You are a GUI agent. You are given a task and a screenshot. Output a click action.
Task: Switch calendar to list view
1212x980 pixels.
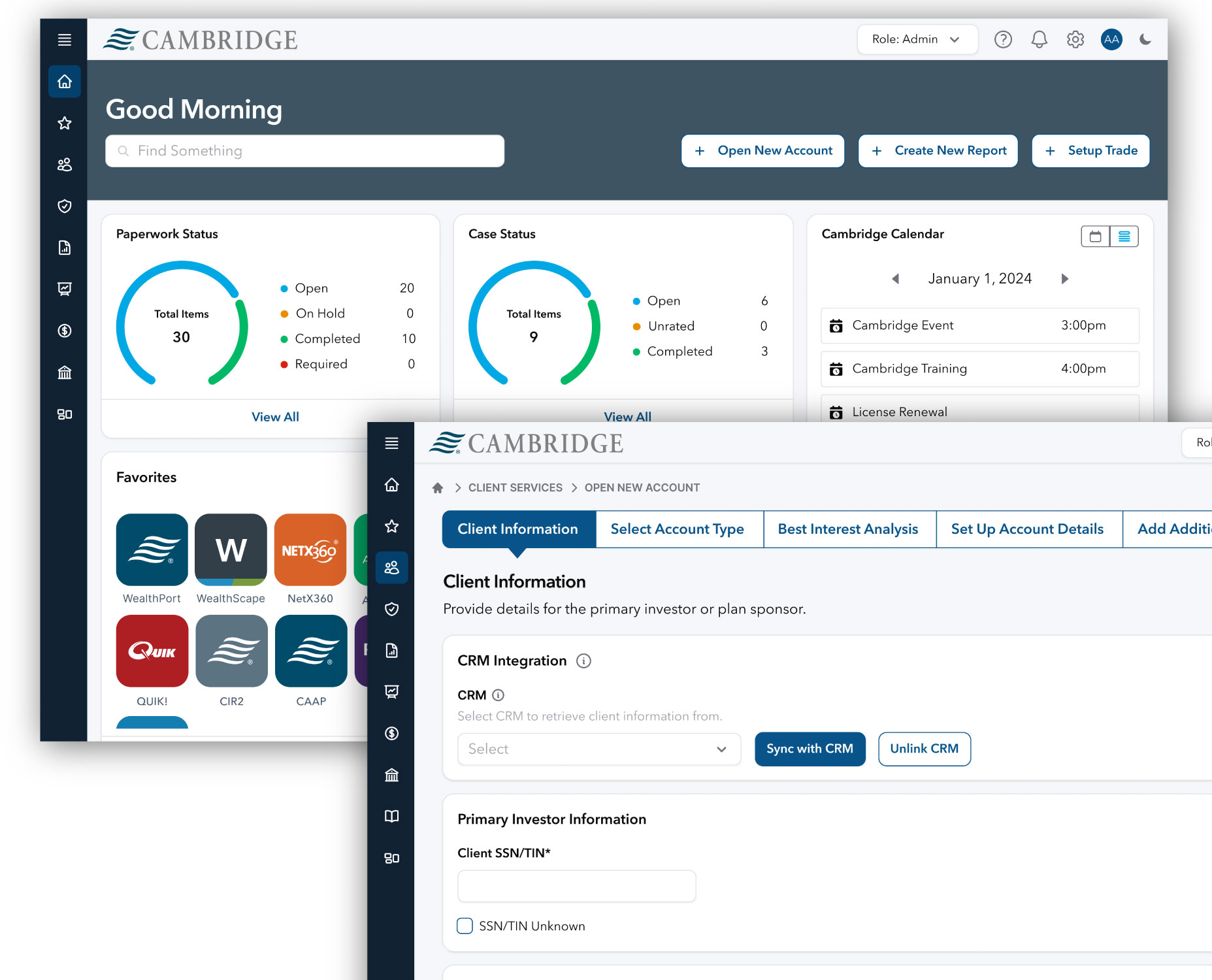(1124, 237)
